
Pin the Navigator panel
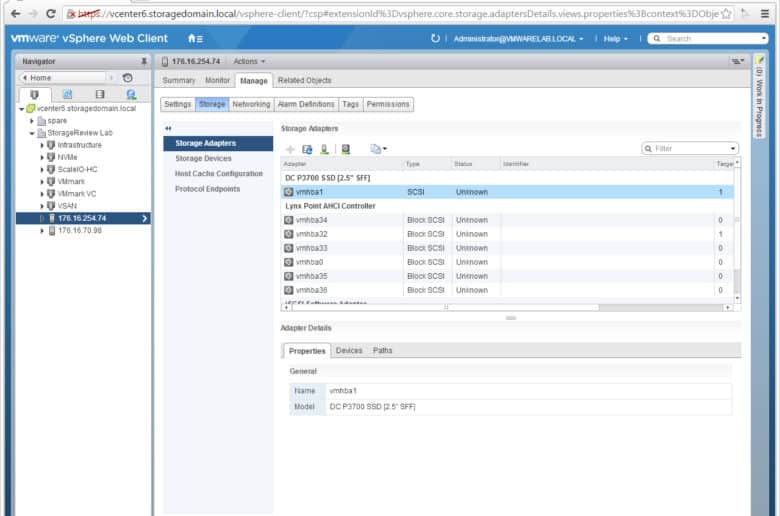(x=144, y=61)
